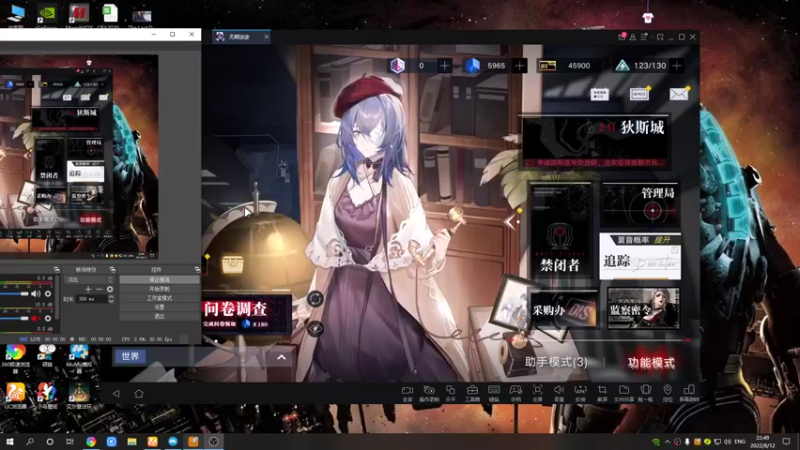This screenshot has height=450, width=800.
Task: Switch to assistant mode (助手模式)
Action: pyautogui.click(x=556, y=362)
